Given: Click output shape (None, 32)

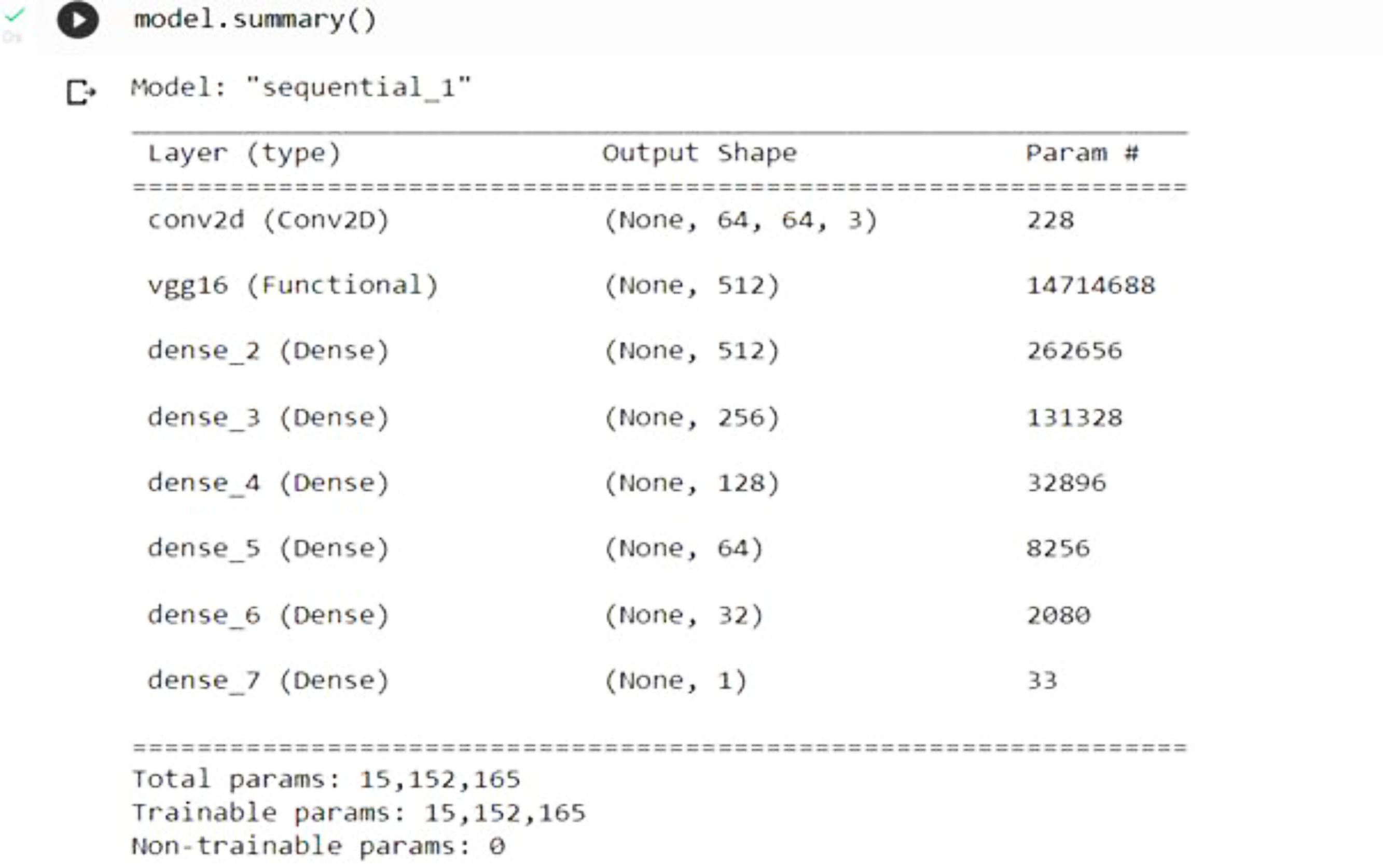Looking at the screenshot, I should coord(684,615).
